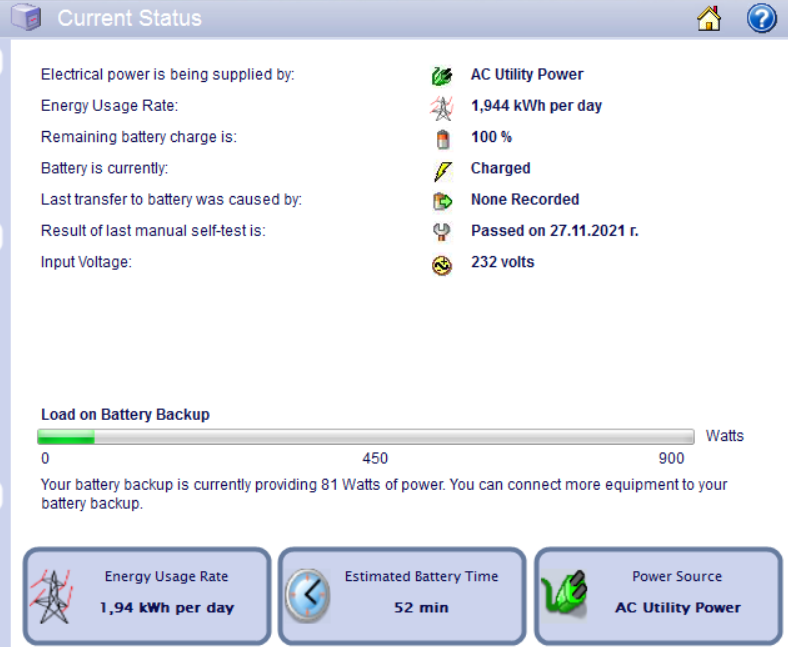Click the pylon icon in Energy Usage Rate card
Viewport: 788px width, 647px height.
52,596
